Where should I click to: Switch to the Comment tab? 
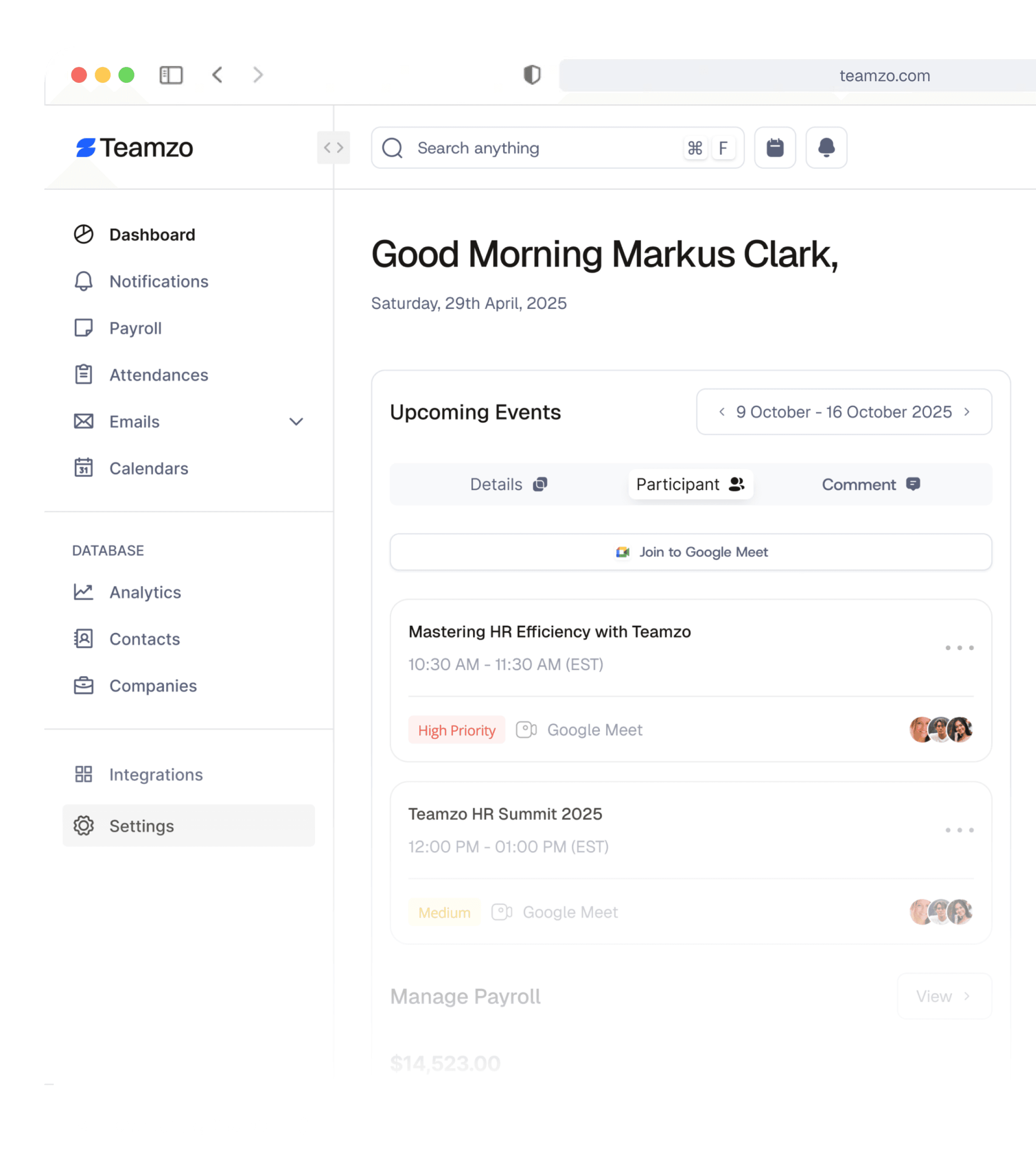click(871, 485)
